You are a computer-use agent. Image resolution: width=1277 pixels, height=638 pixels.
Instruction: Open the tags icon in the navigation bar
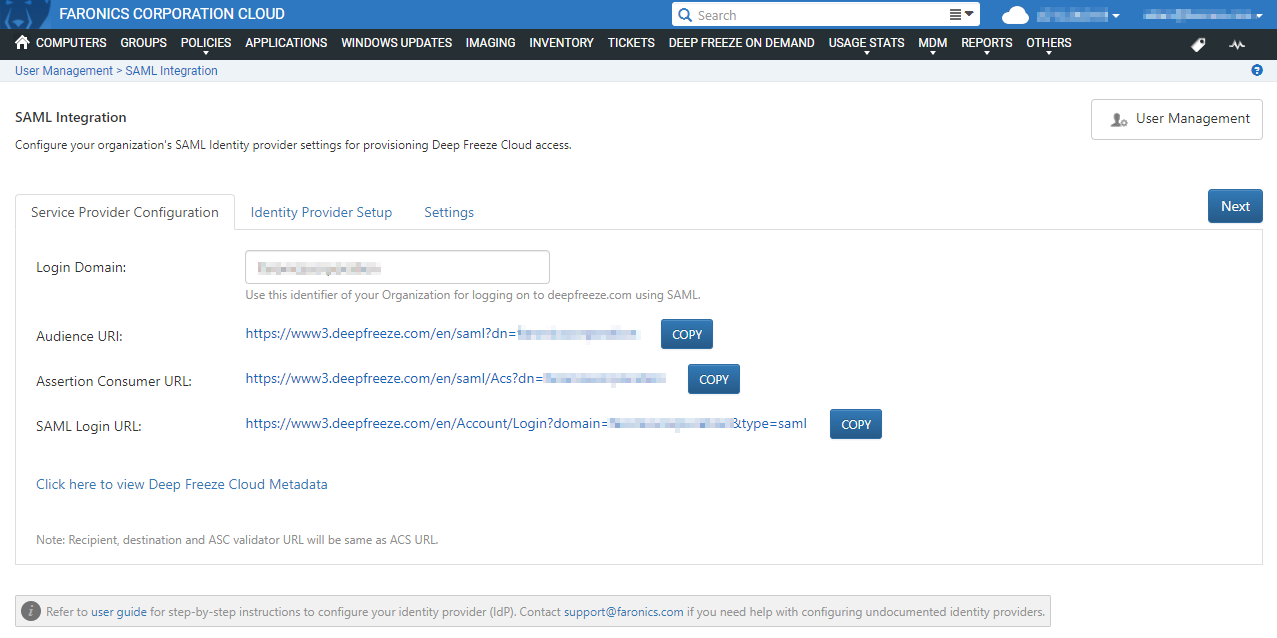point(1198,44)
